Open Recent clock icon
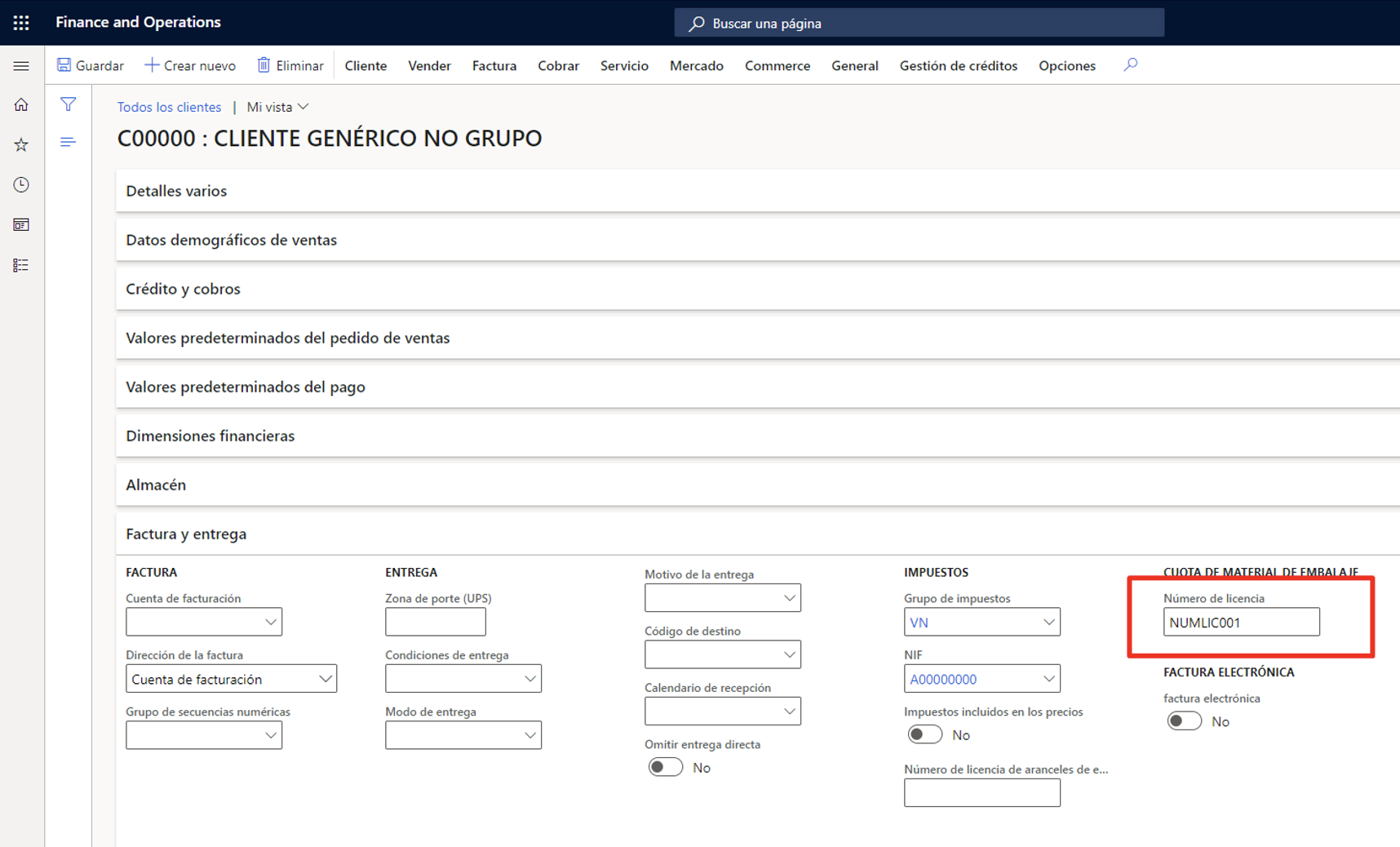1400x847 pixels. (21, 185)
